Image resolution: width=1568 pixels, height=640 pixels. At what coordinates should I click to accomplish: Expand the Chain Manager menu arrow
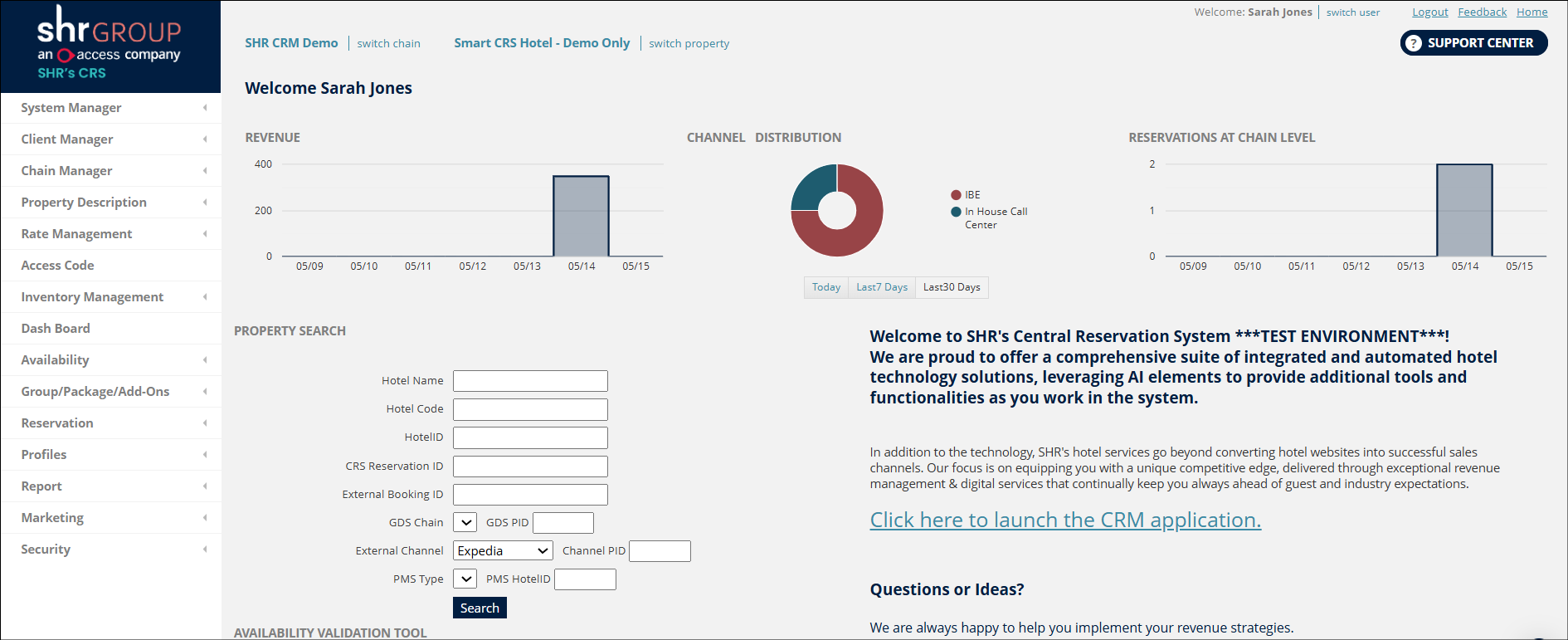205,171
